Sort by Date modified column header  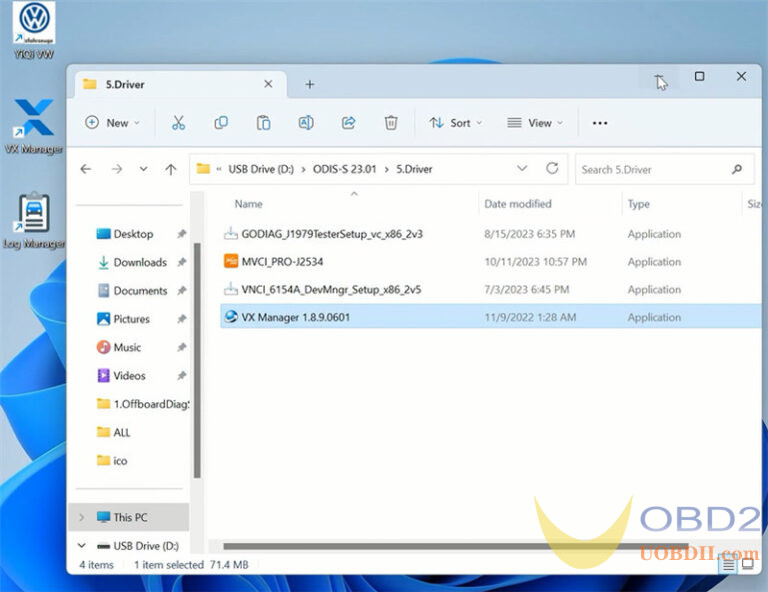tap(518, 204)
